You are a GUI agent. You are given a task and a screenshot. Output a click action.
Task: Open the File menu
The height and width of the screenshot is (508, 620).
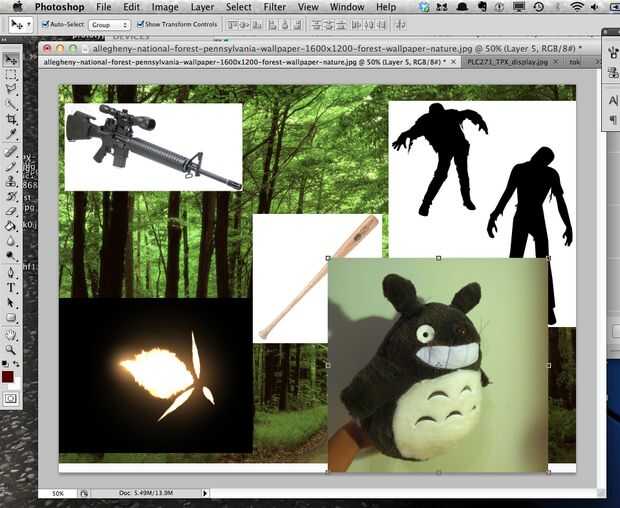104,7
